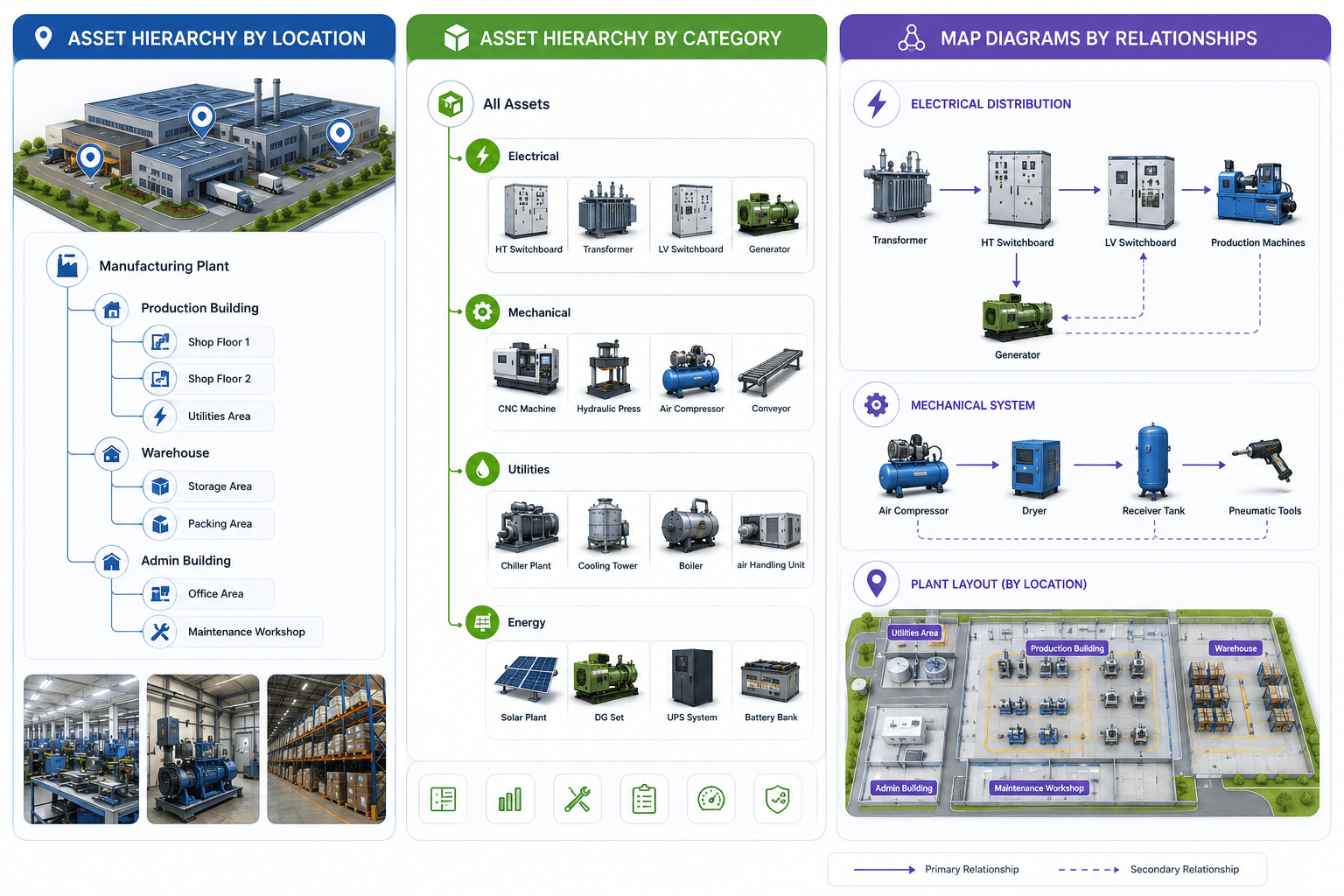
Task: Select Generator node in electrical diagram
Action: [1017, 326]
